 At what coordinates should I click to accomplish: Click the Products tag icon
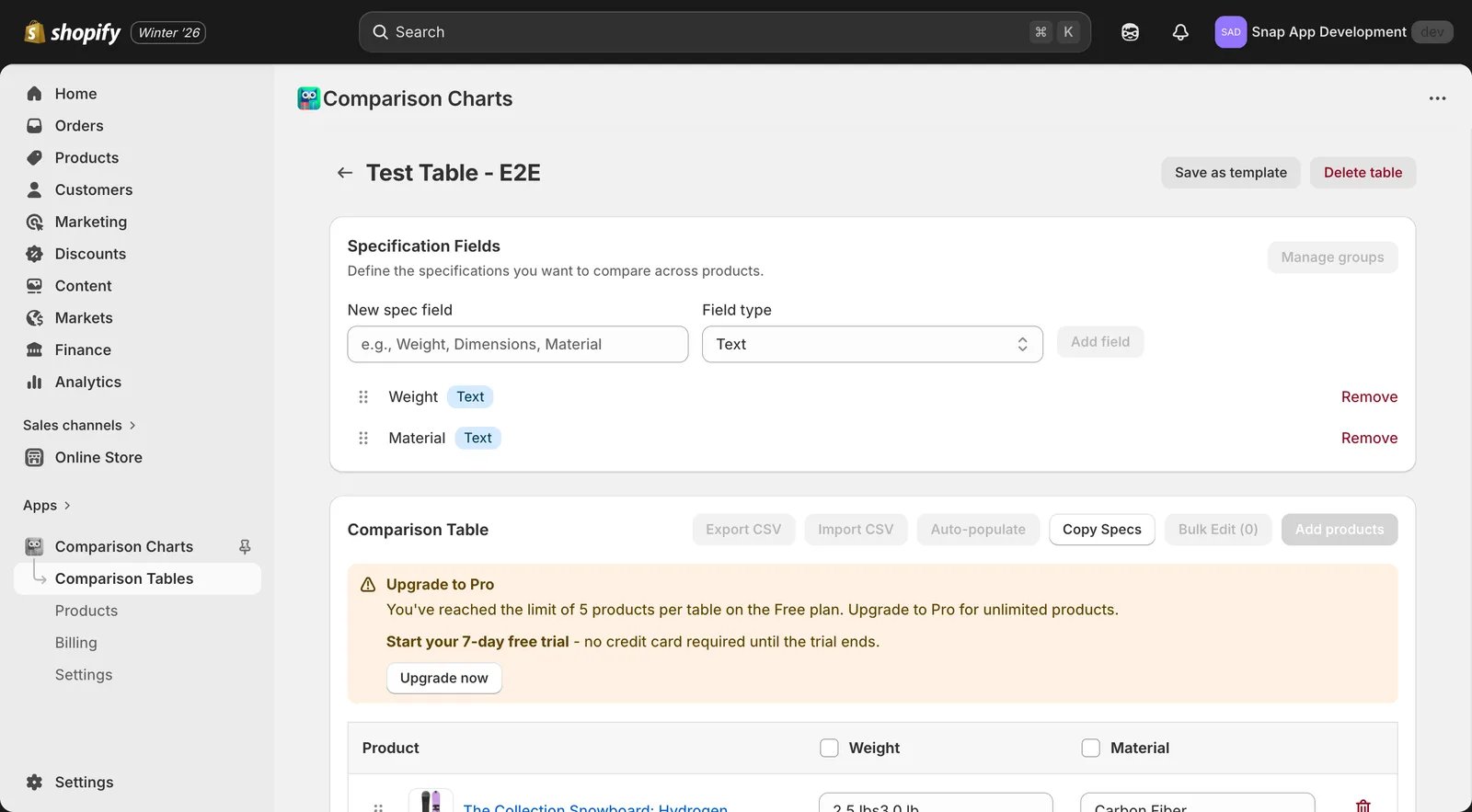click(34, 158)
